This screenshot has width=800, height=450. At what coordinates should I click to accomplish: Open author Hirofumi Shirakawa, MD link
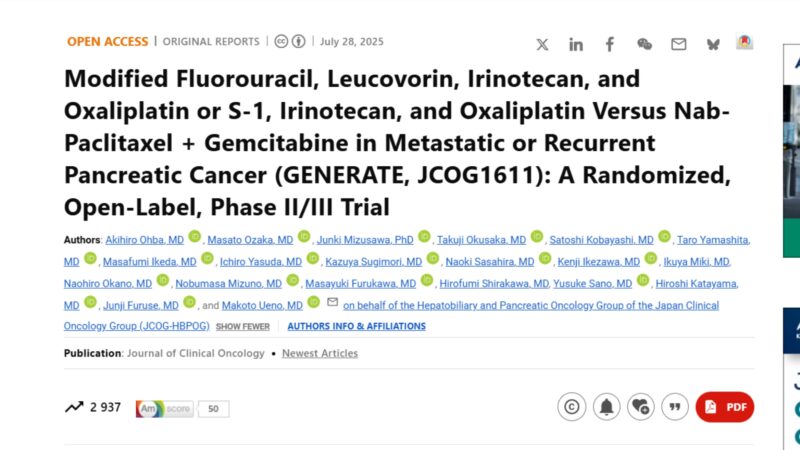(x=494, y=284)
